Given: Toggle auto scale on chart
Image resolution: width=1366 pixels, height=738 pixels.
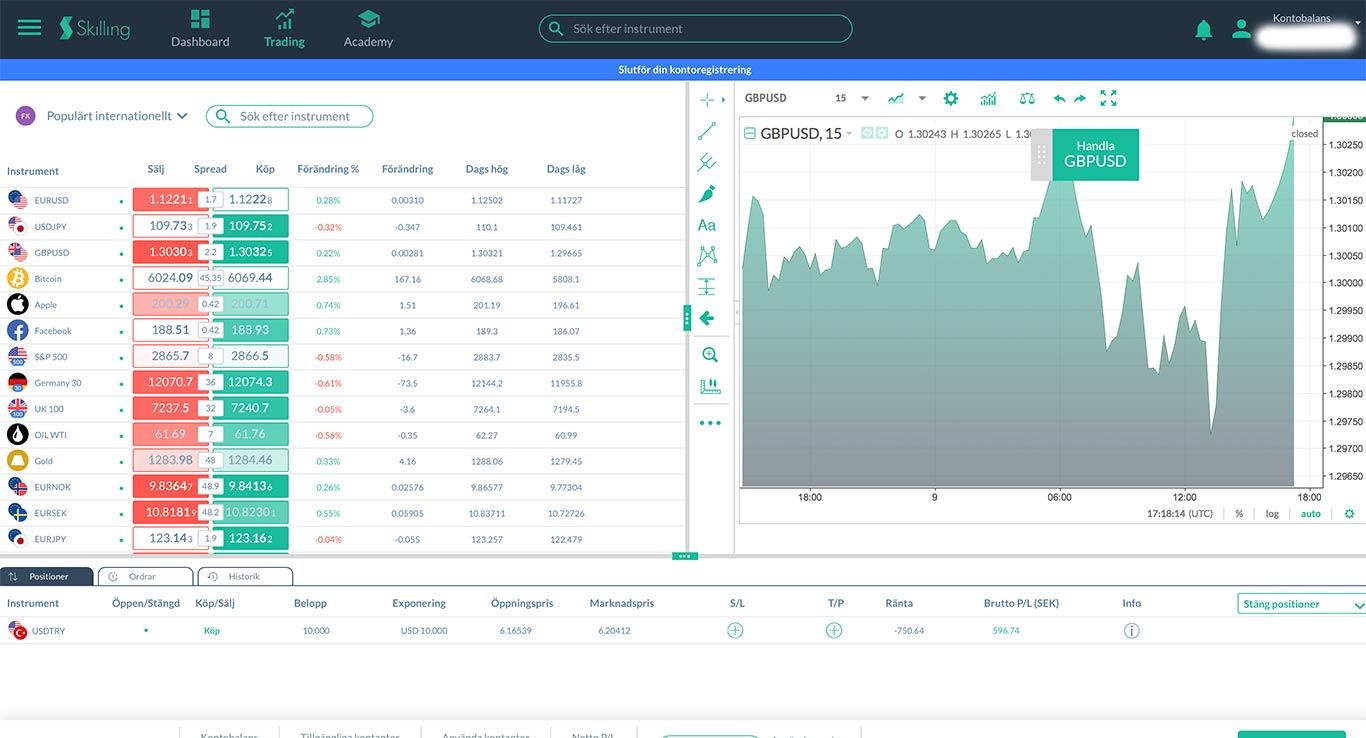Looking at the screenshot, I should [x=1311, y=513].
